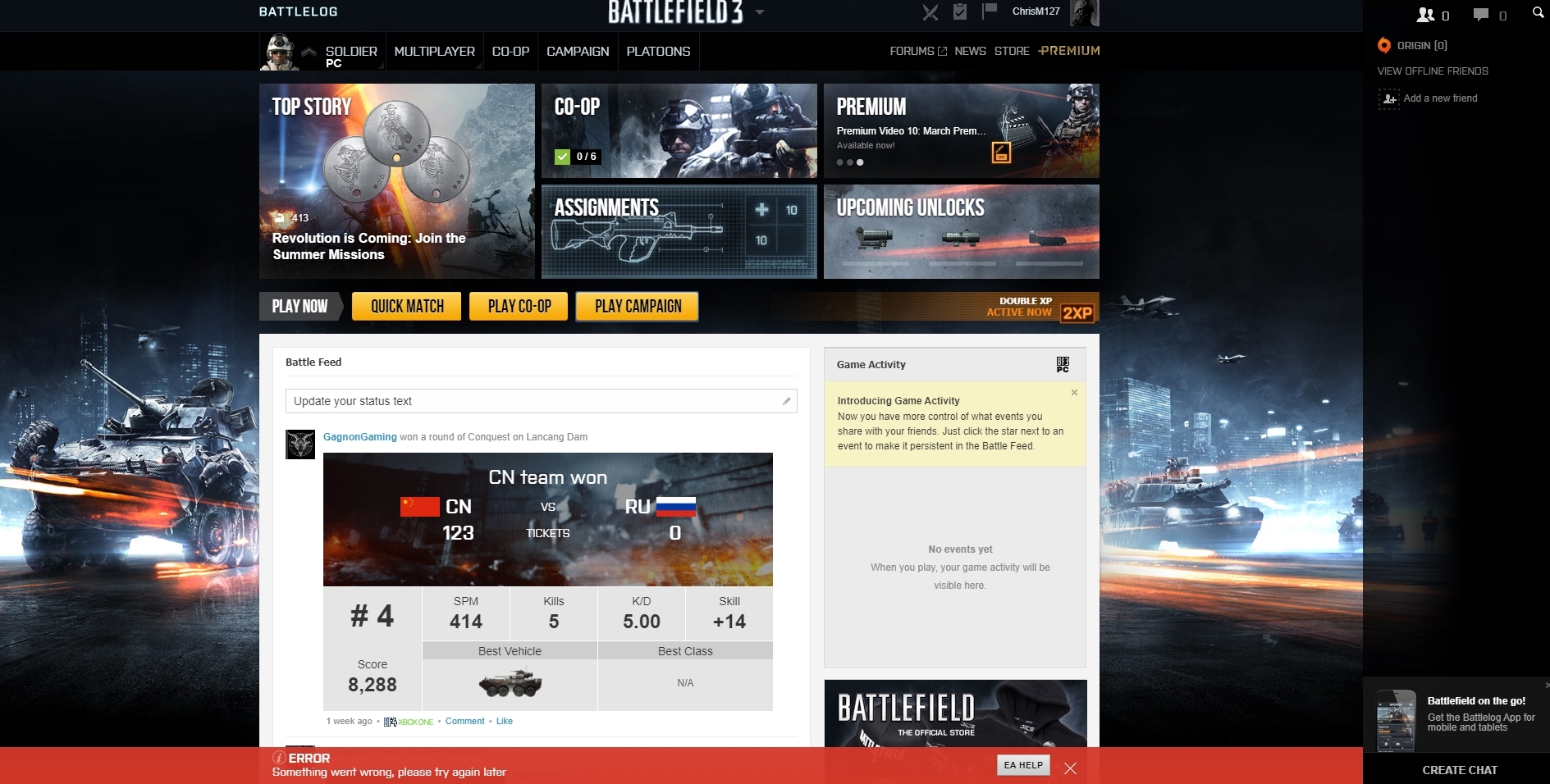
Task: Click VIEW OFFLINE FRIENDS
Action: coord(1433,71)
